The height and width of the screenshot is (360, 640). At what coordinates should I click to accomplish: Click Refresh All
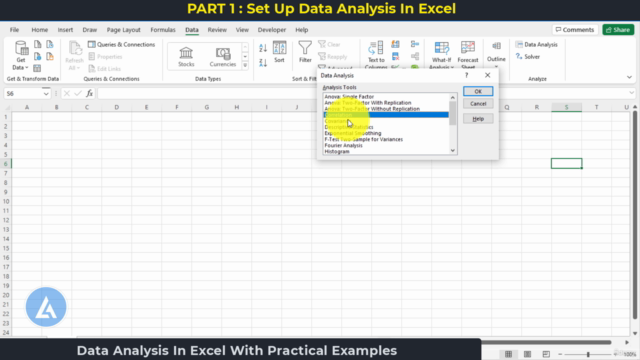(x=74, y=56)
